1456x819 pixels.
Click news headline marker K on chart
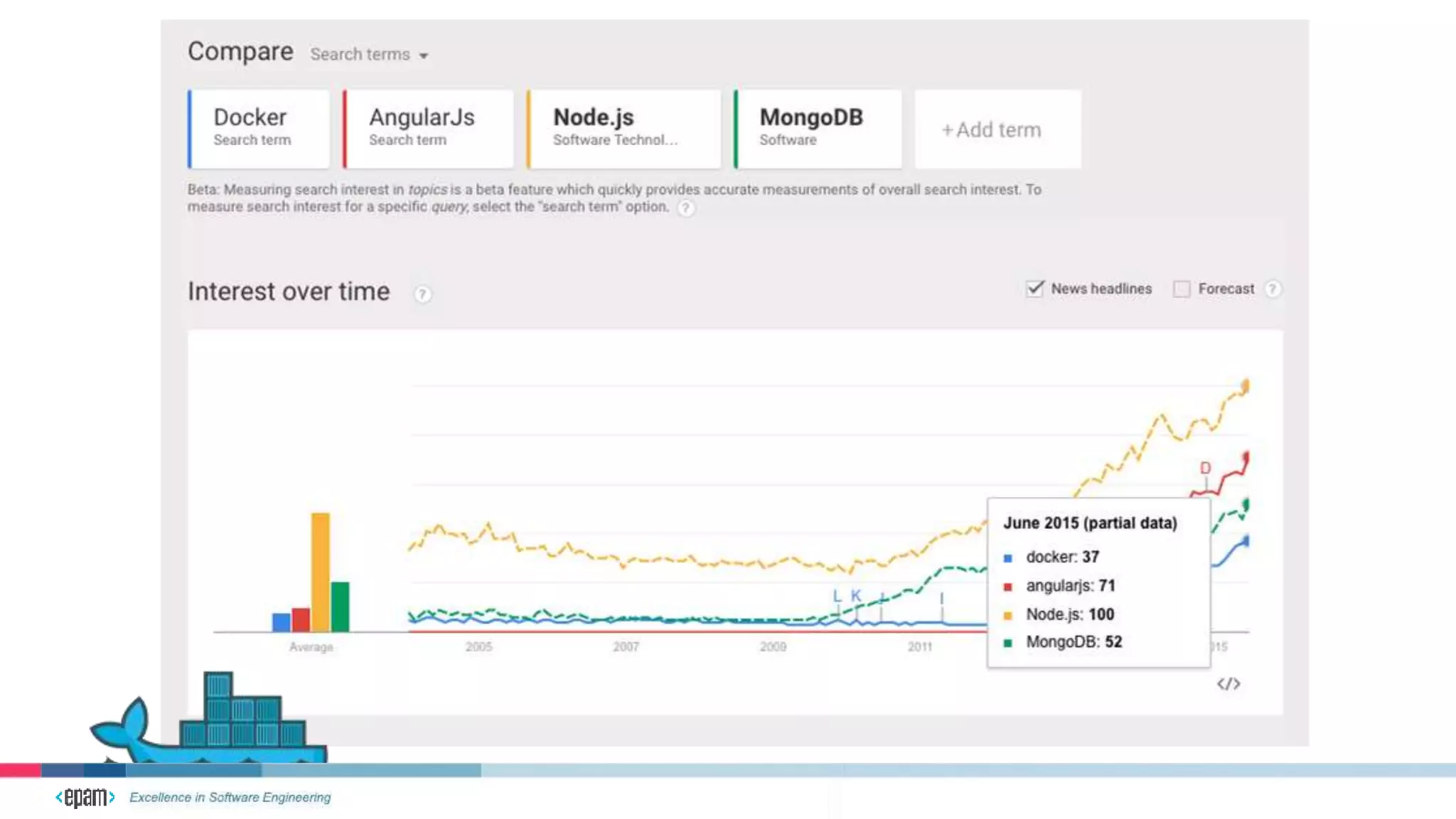[x=856, y=596]
